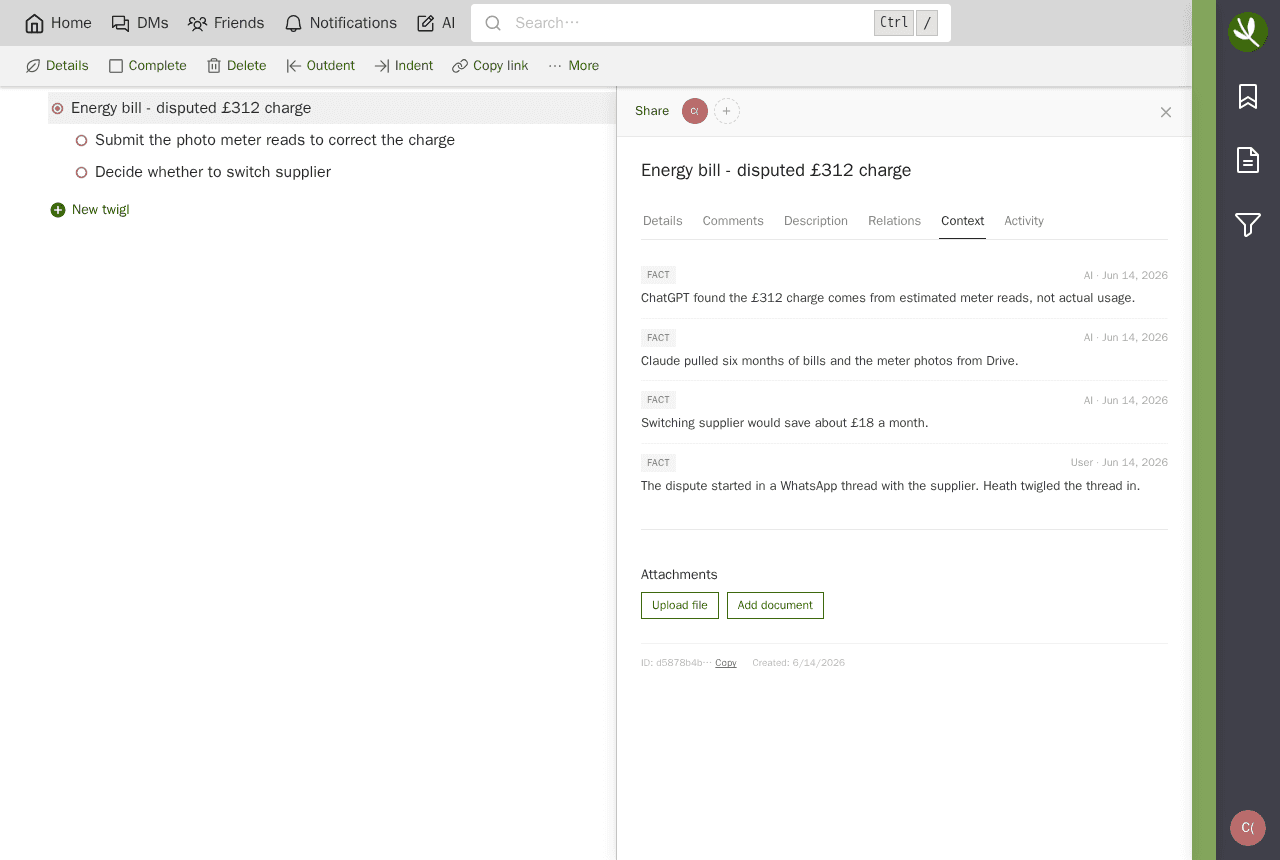Click the Copy ID link

[726, 663]
